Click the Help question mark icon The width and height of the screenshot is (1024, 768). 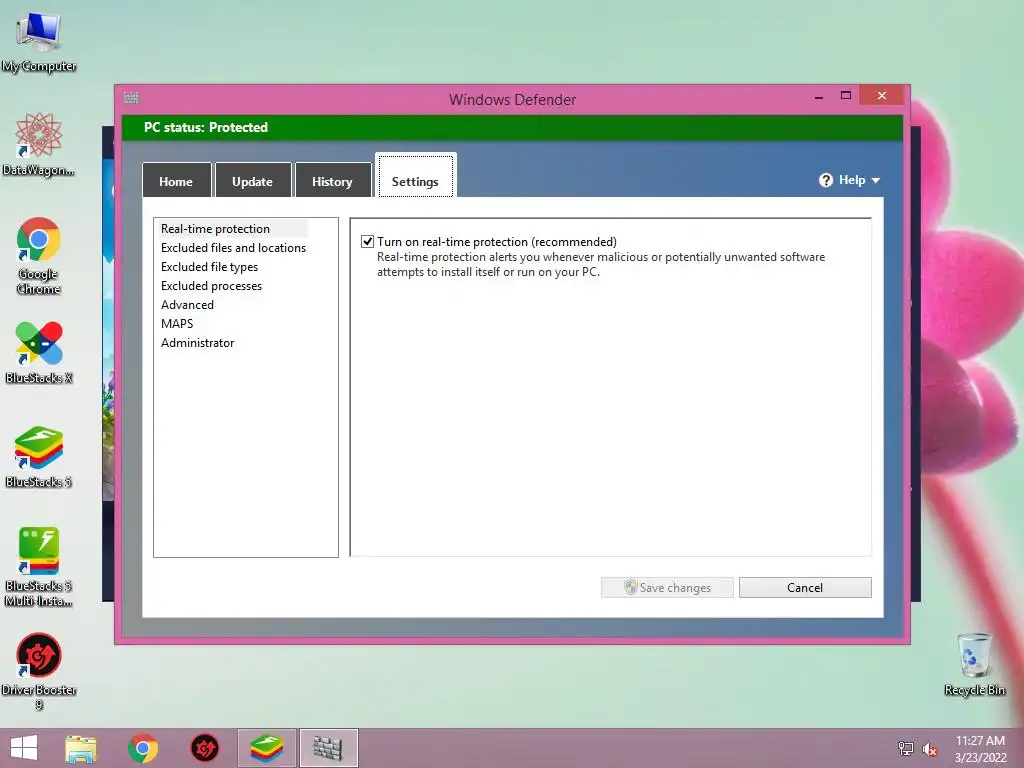click(825, 180)
